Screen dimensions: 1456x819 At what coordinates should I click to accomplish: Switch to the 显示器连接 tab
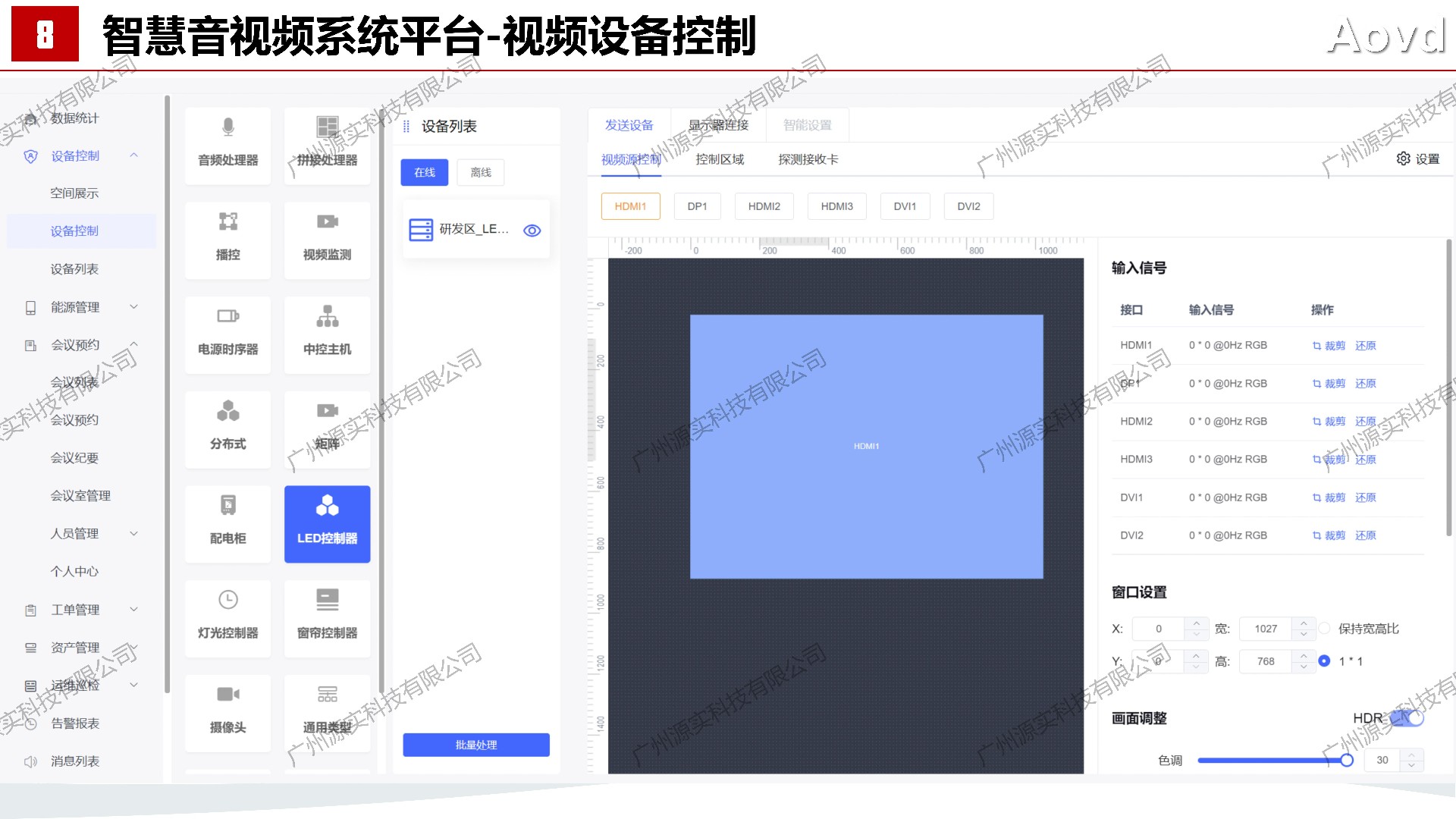[x=717, y=125]
